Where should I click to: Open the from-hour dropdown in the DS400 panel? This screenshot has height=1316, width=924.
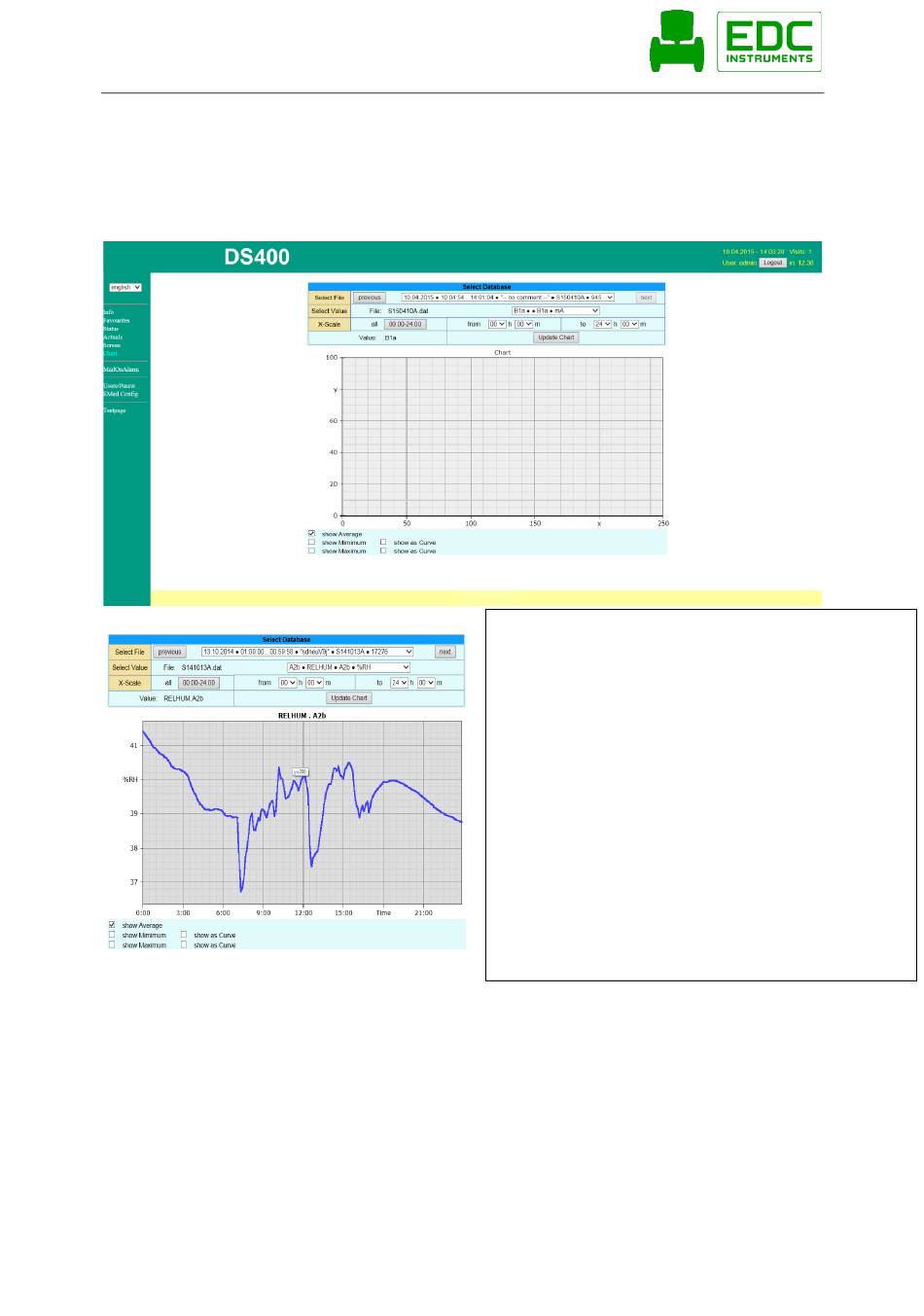(x=497, y=324)
